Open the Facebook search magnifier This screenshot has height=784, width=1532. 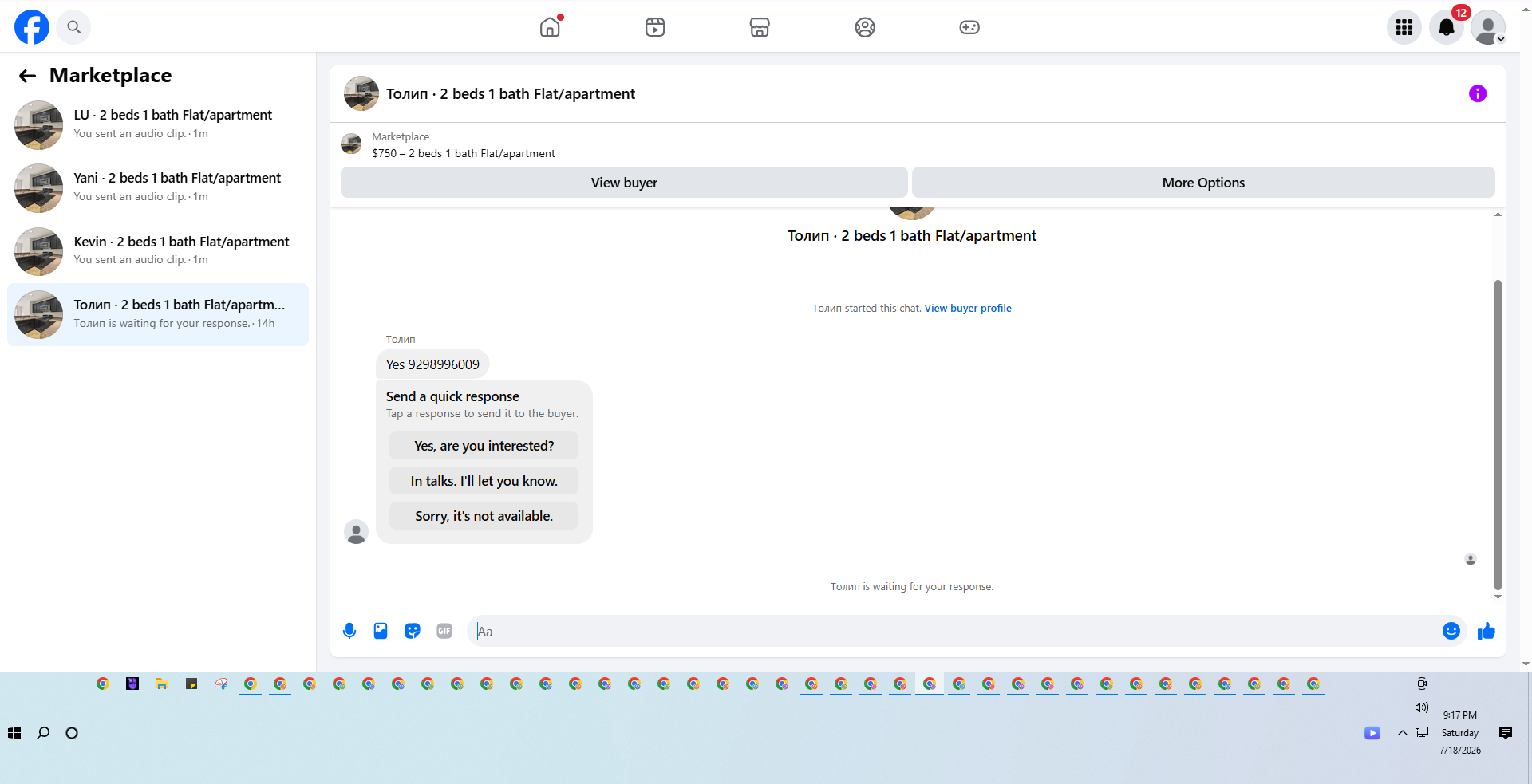click(73, 27)
